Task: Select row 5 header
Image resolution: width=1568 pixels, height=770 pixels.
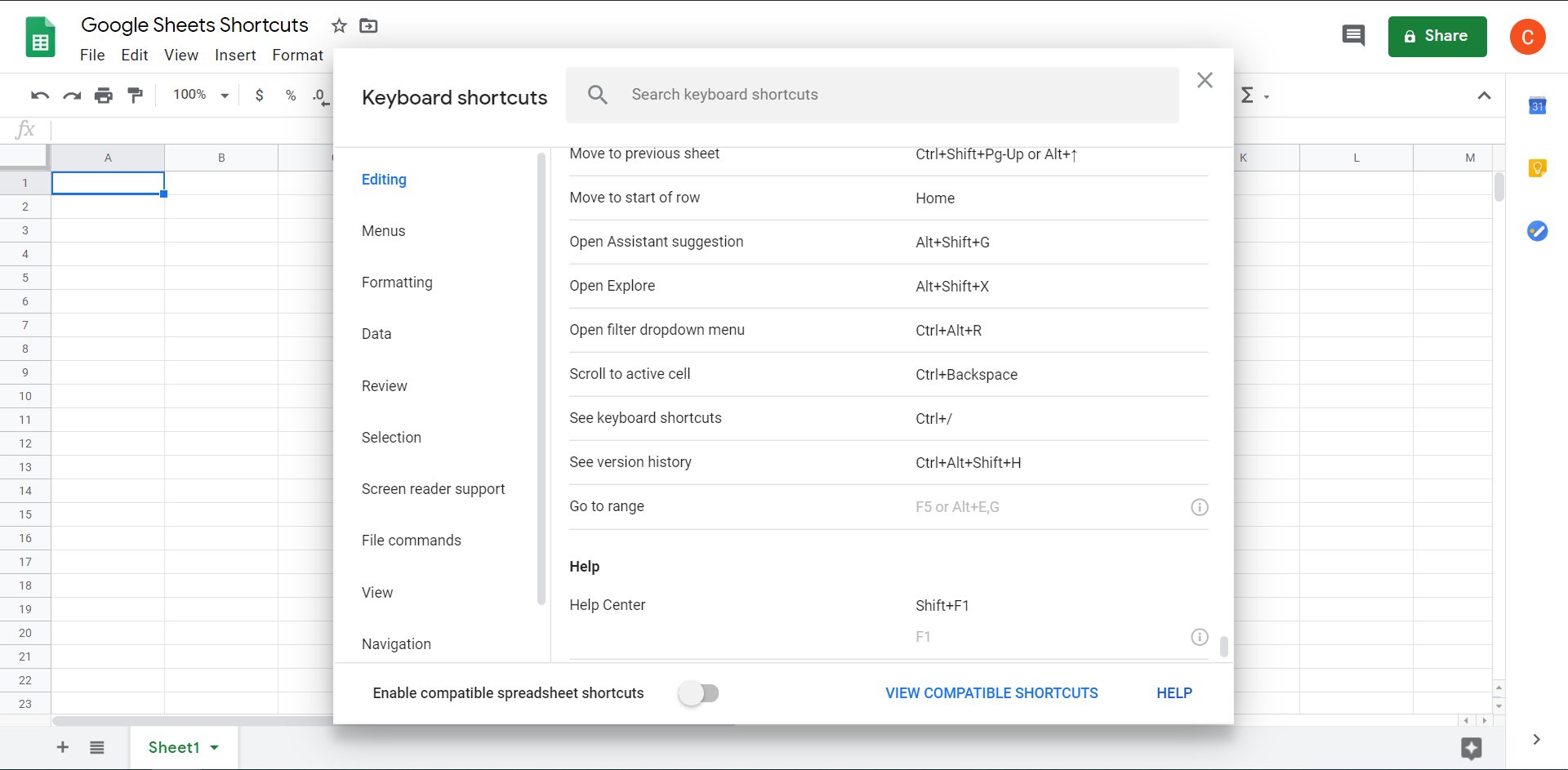Action: 25,278
